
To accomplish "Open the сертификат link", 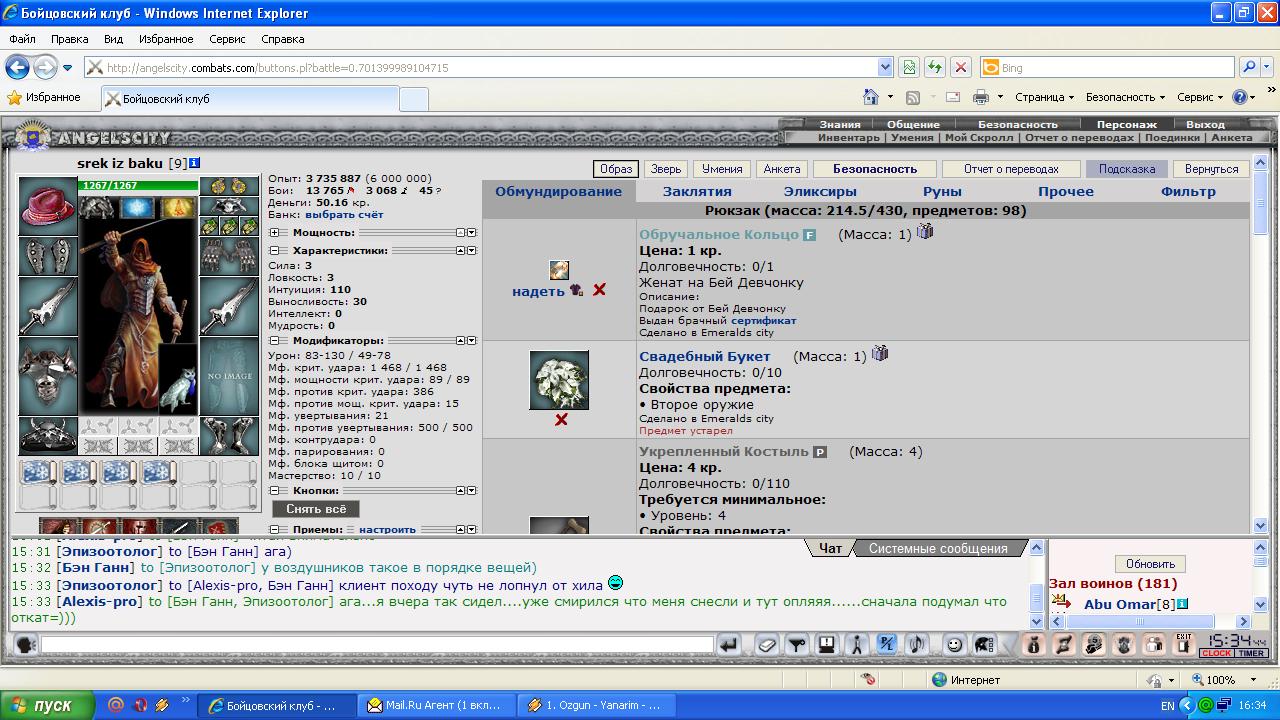I will (x=764, y=321).
